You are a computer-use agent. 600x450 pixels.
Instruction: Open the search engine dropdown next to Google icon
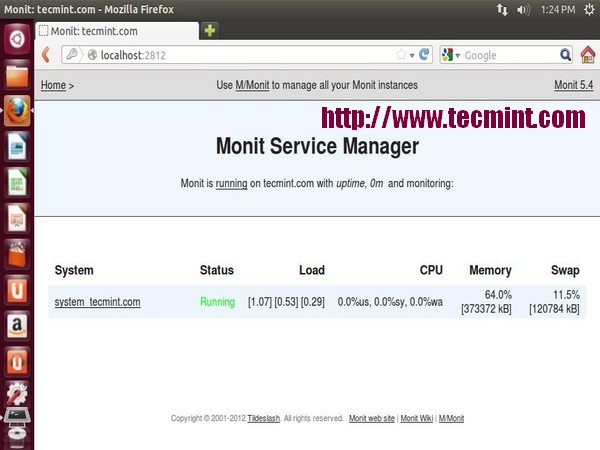(x=458, y=55)
